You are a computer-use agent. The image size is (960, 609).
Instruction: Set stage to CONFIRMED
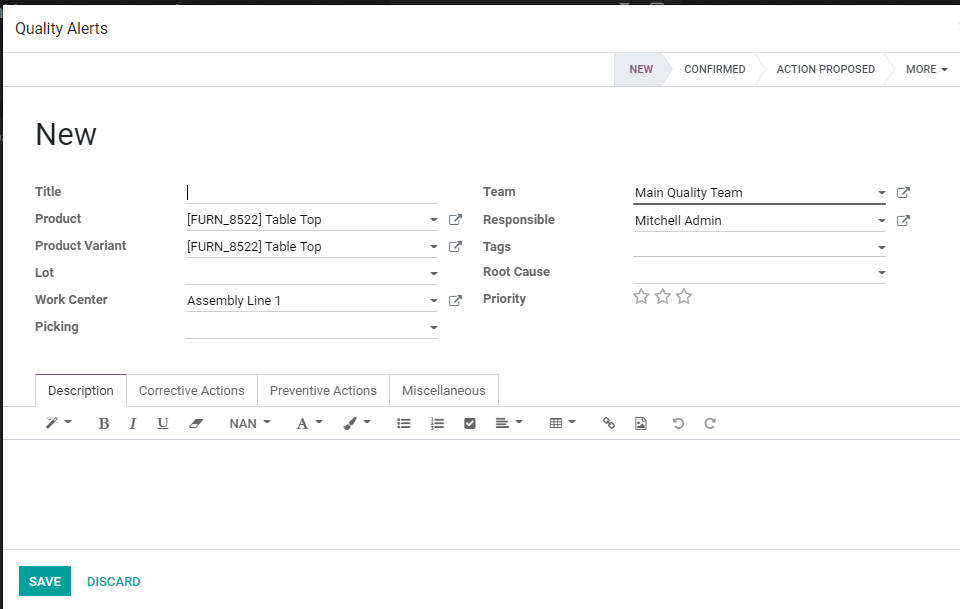coord(714,69)
